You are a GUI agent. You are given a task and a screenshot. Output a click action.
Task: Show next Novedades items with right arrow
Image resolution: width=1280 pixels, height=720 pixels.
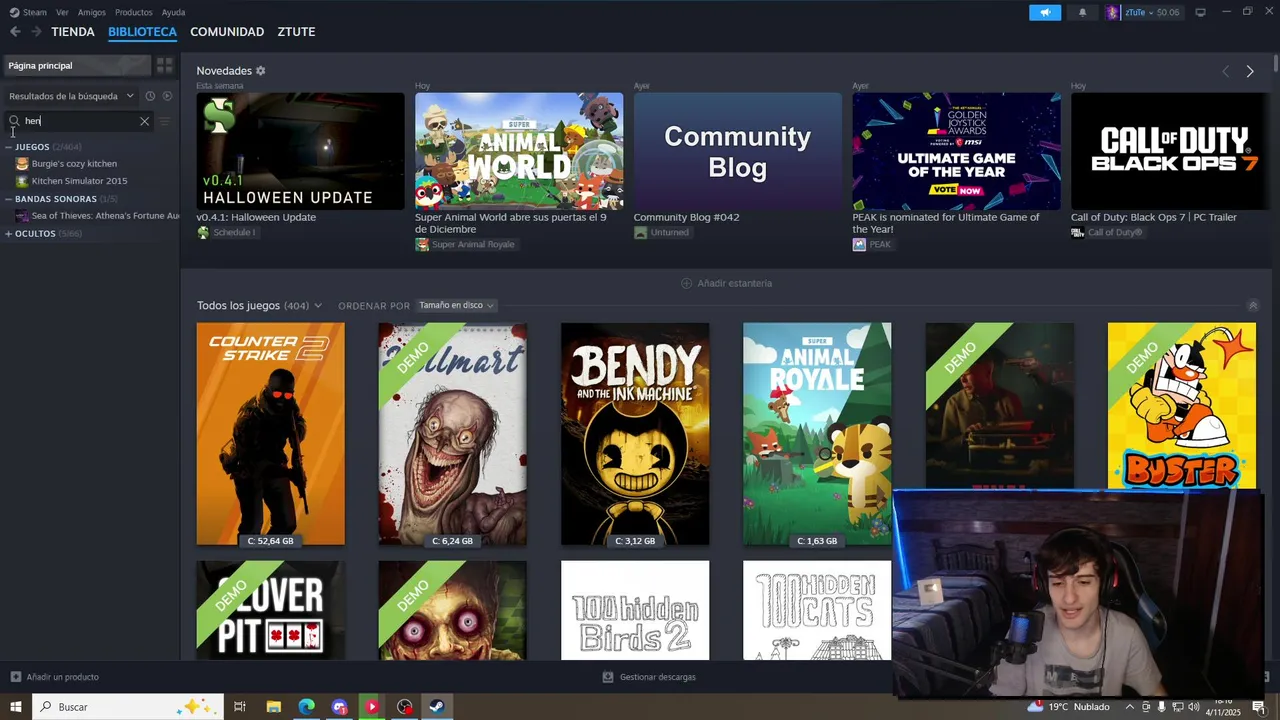coord(1250,71)
